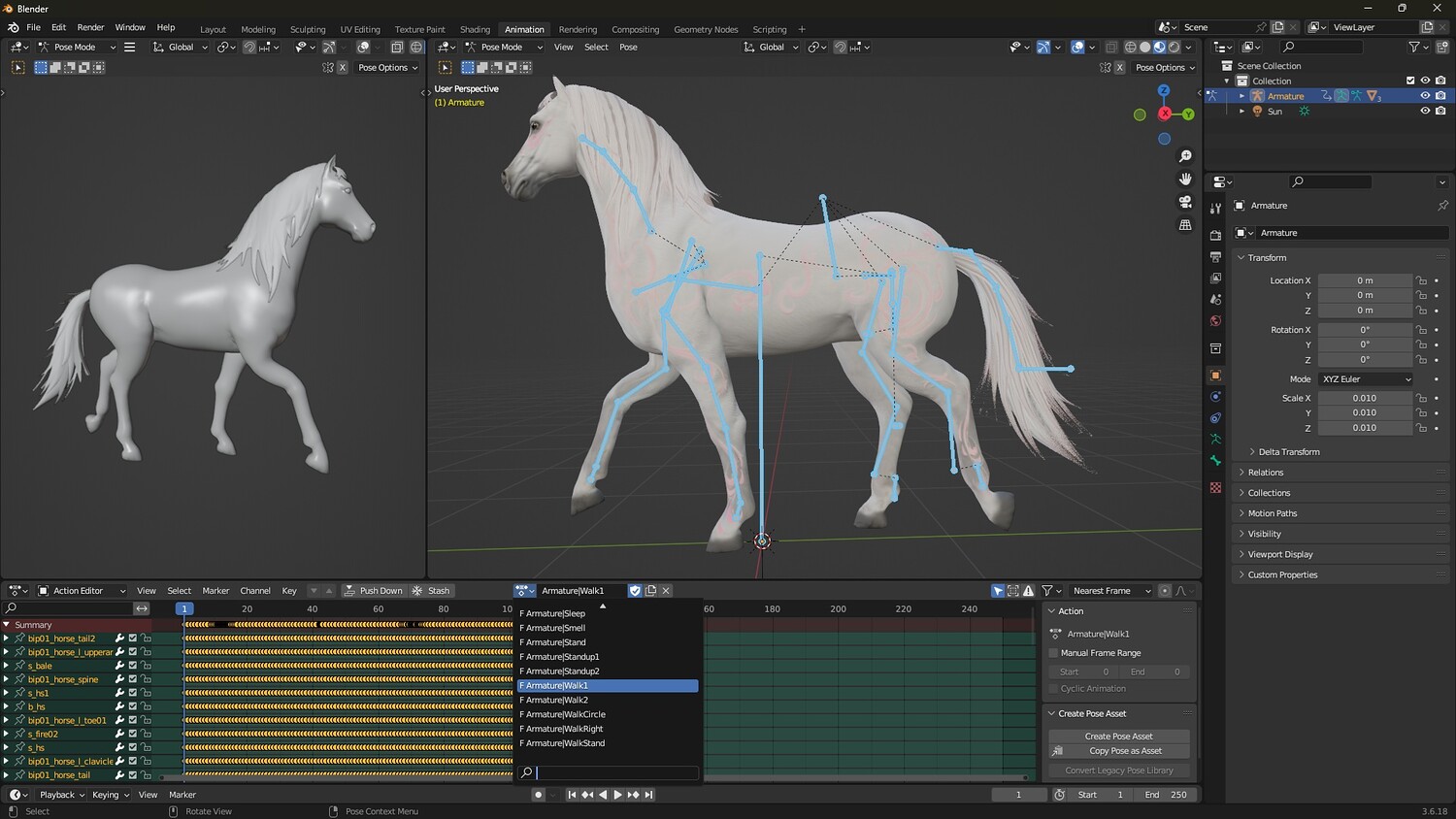Open Object Data armature properties tab
Viewport: 1456px width, 819px height.
tap(1215, 440)
